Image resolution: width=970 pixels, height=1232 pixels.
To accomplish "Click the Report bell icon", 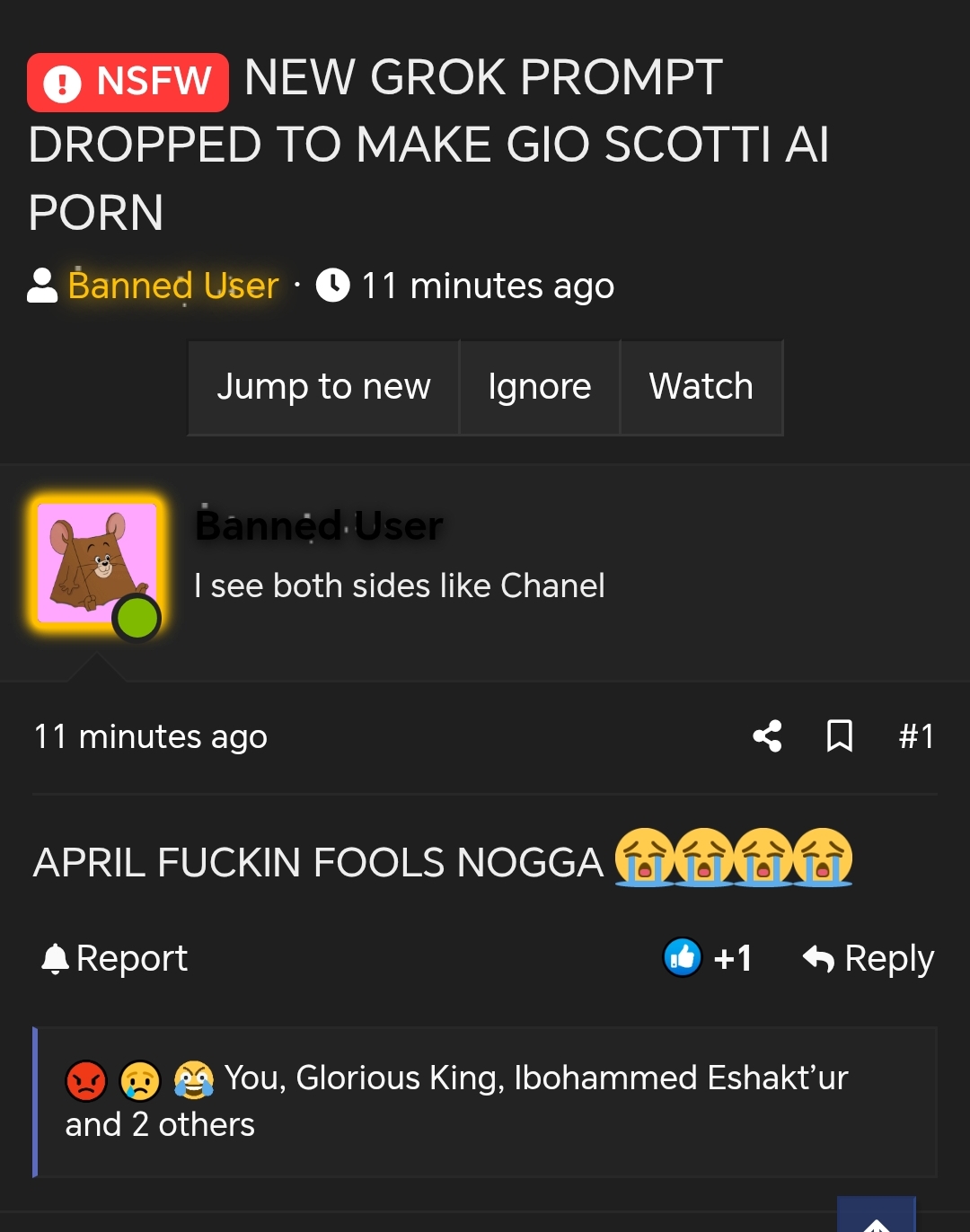I will pyautogui.click(x=56, y=957).
